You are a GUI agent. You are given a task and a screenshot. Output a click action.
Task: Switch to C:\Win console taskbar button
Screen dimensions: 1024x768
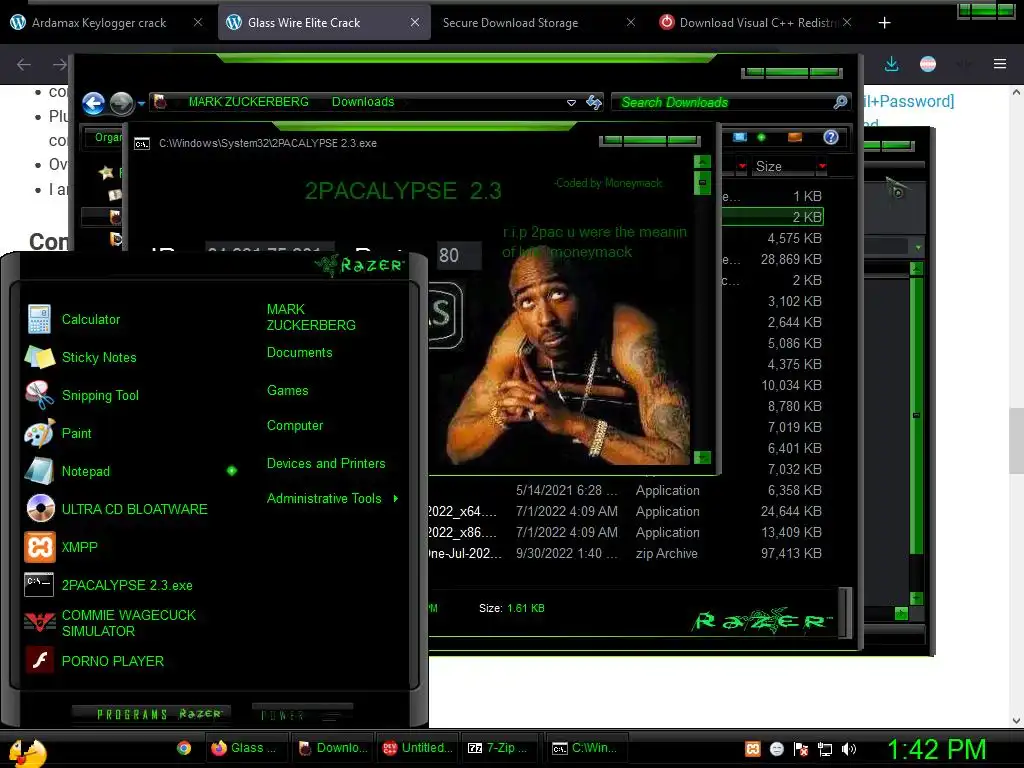586,748
